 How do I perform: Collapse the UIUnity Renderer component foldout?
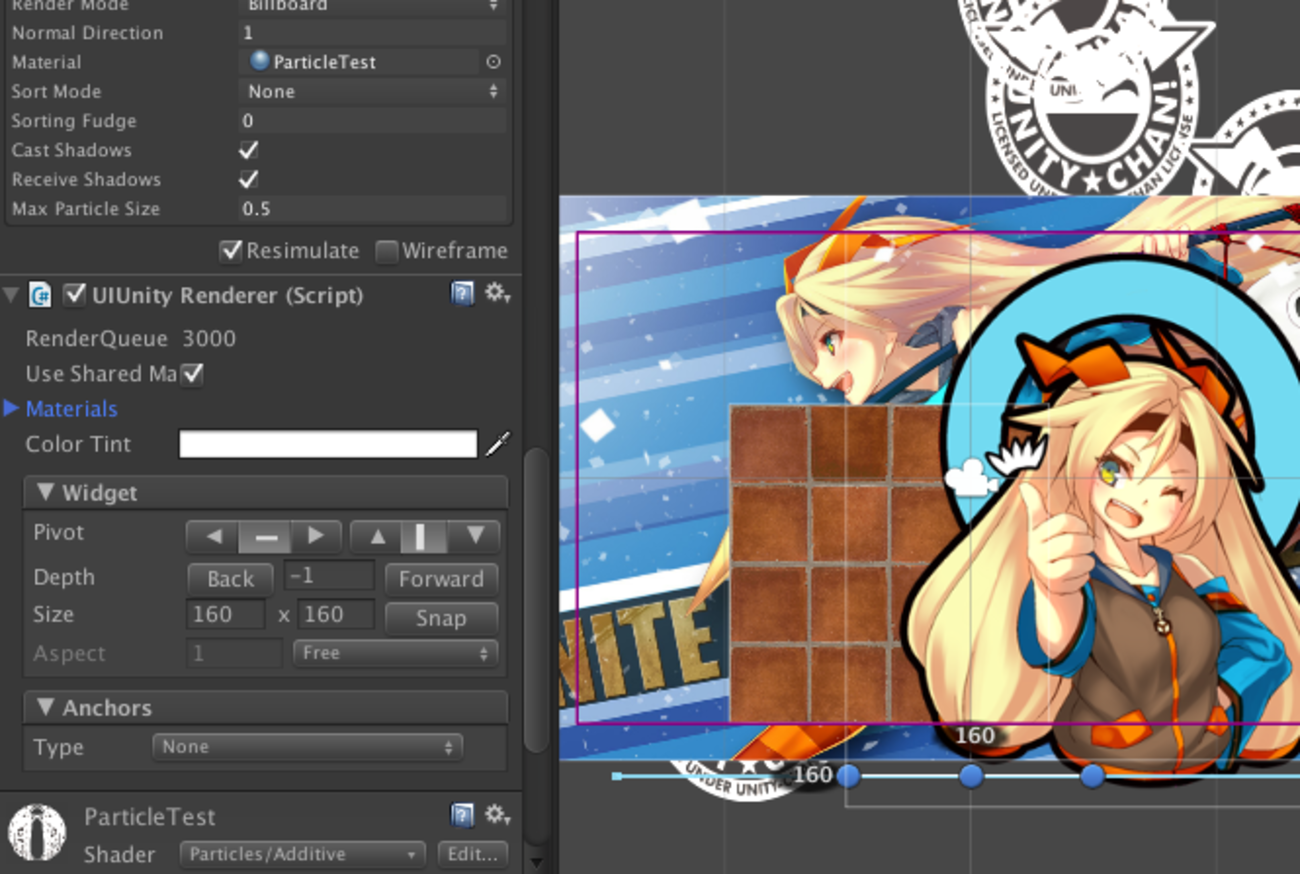(12, 296)
